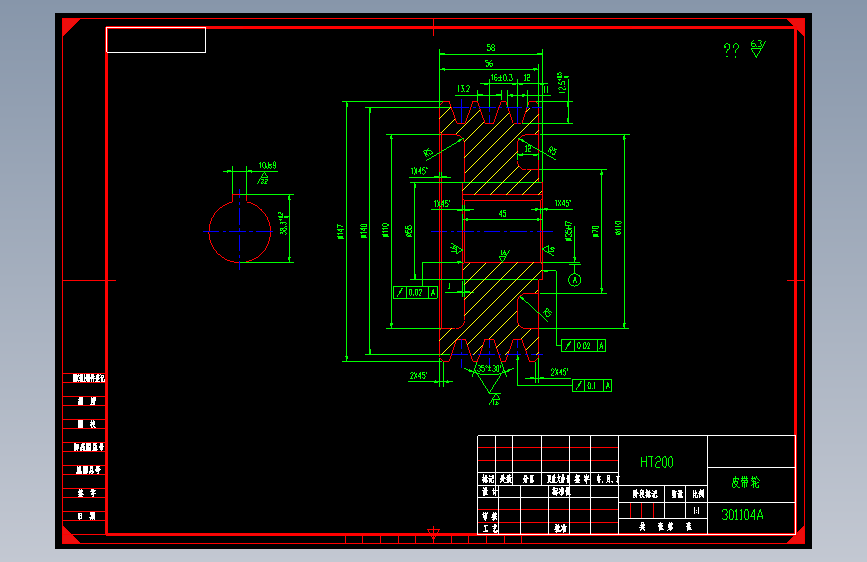Click the circled datum 'A' symbol

(x=574, y=280)
